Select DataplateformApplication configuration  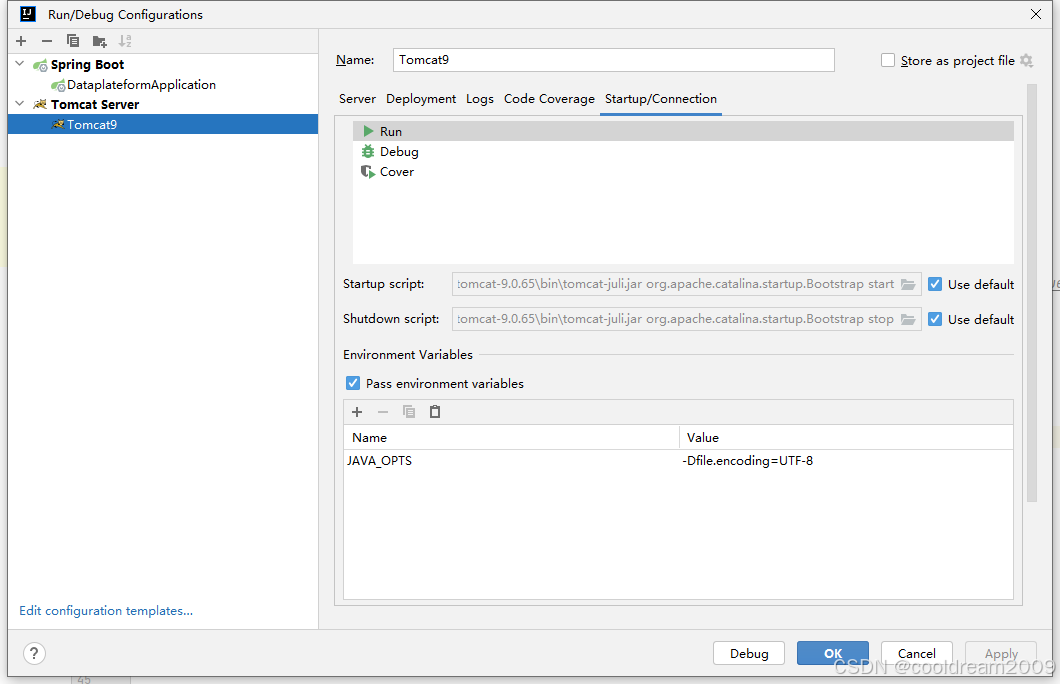141,85
